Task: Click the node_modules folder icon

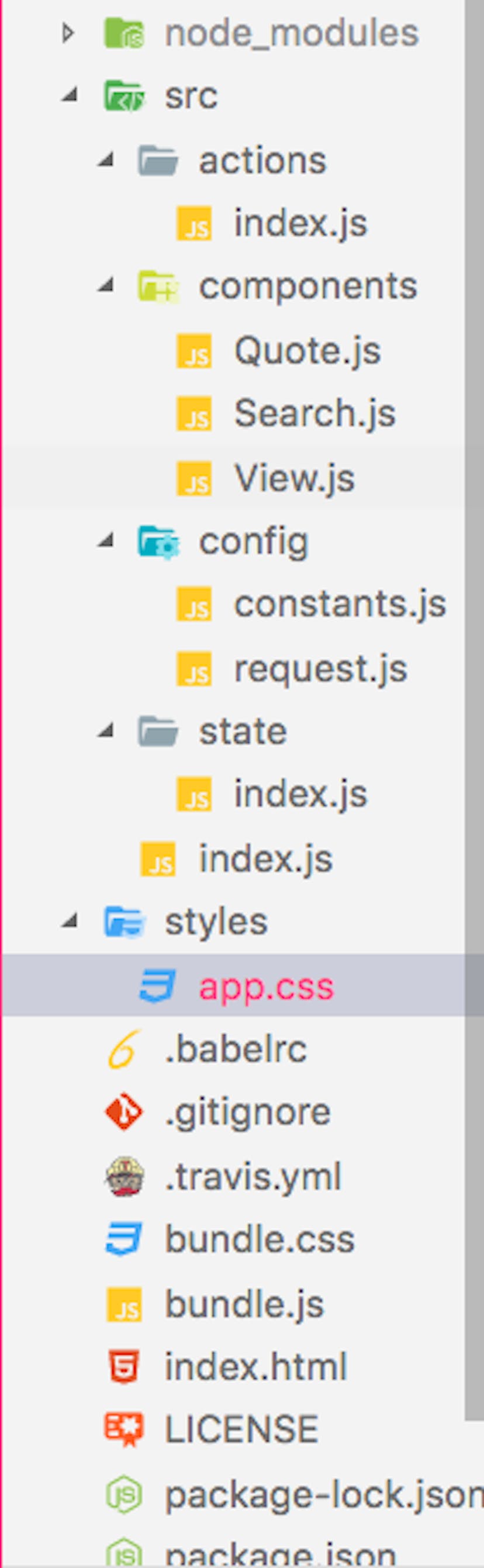Action: [x=124, y=32]
